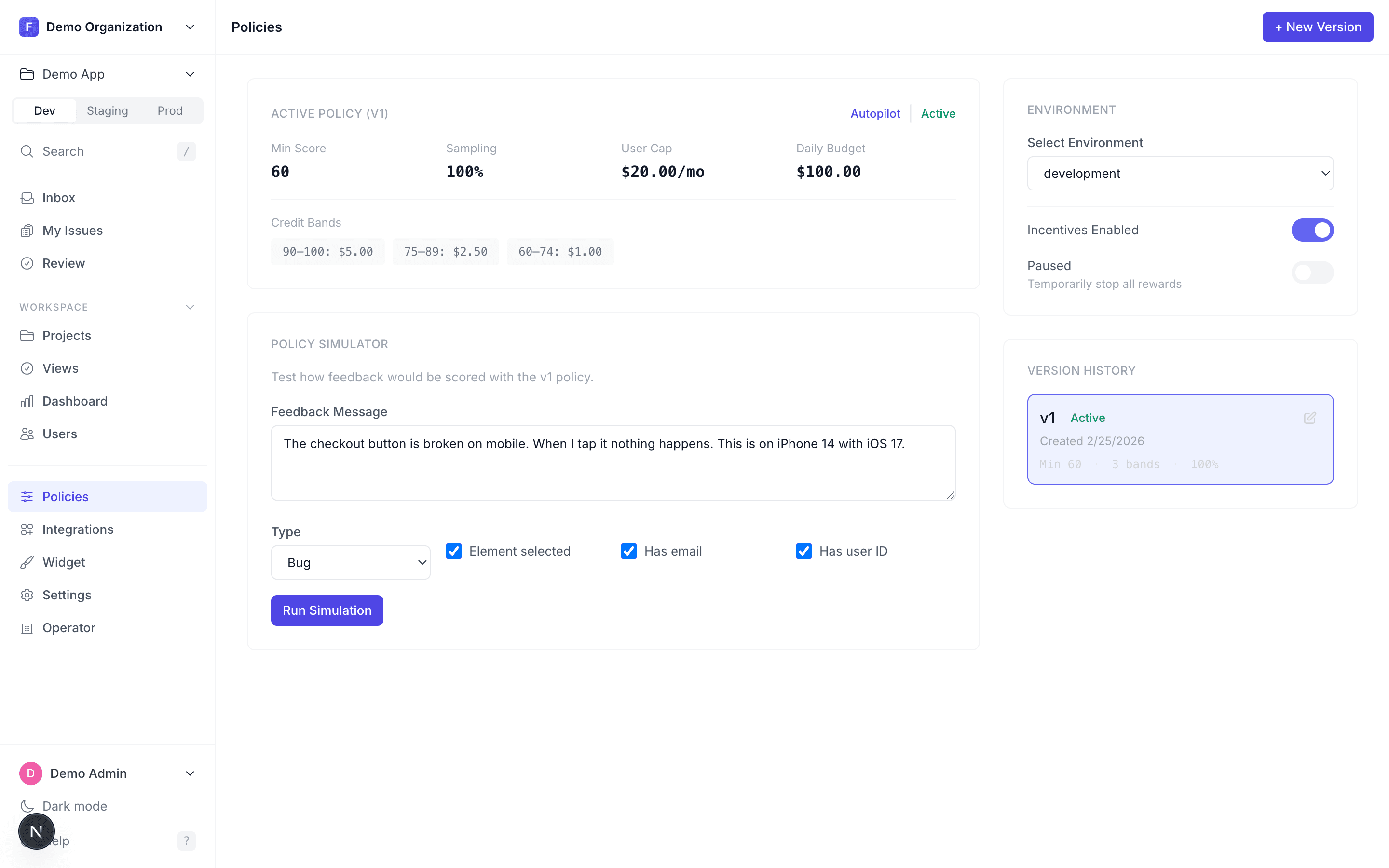Collapse the WORKSPACE section

coord(190,307)
